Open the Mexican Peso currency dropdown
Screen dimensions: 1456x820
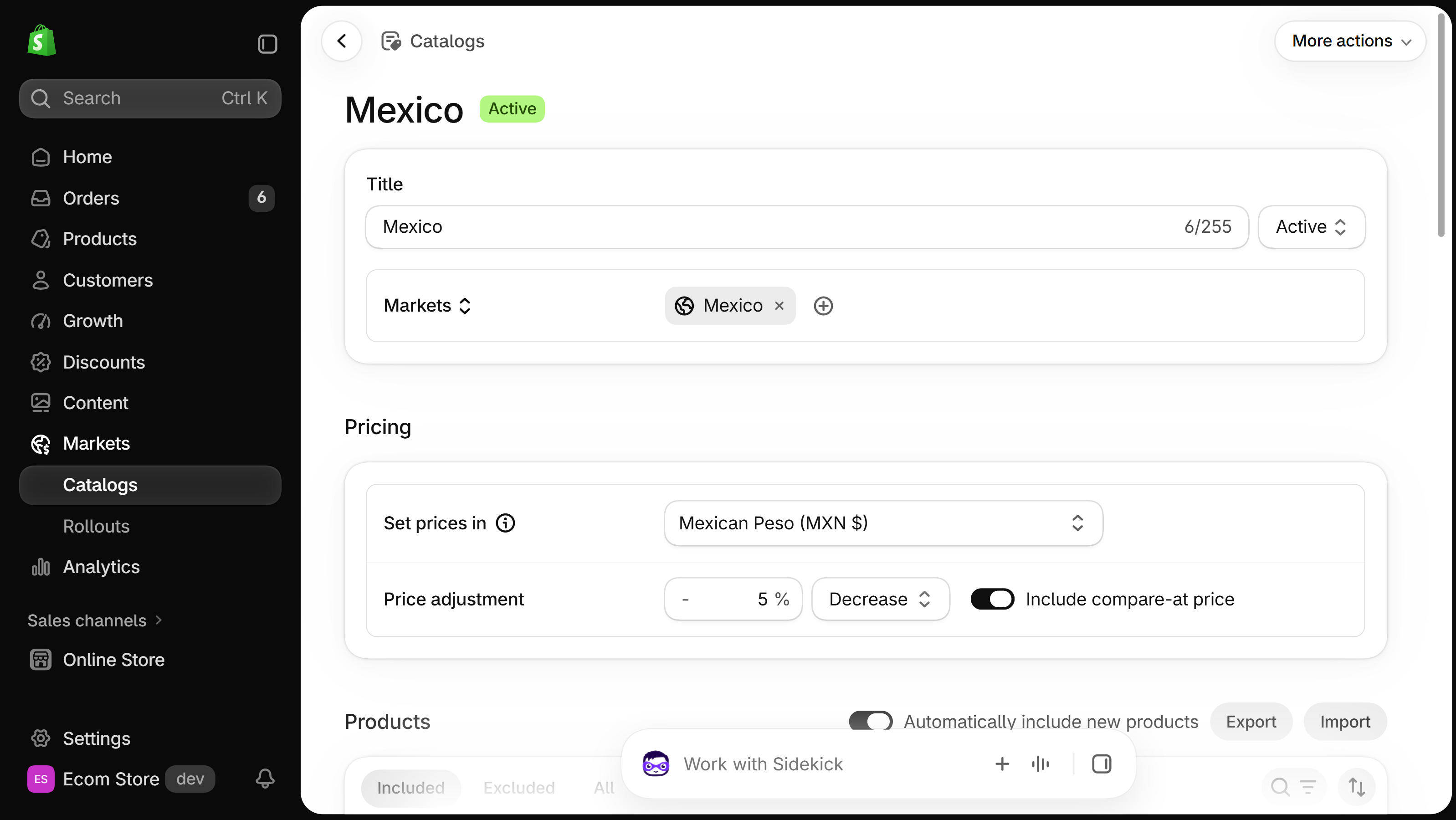click(x=883, y=523)
